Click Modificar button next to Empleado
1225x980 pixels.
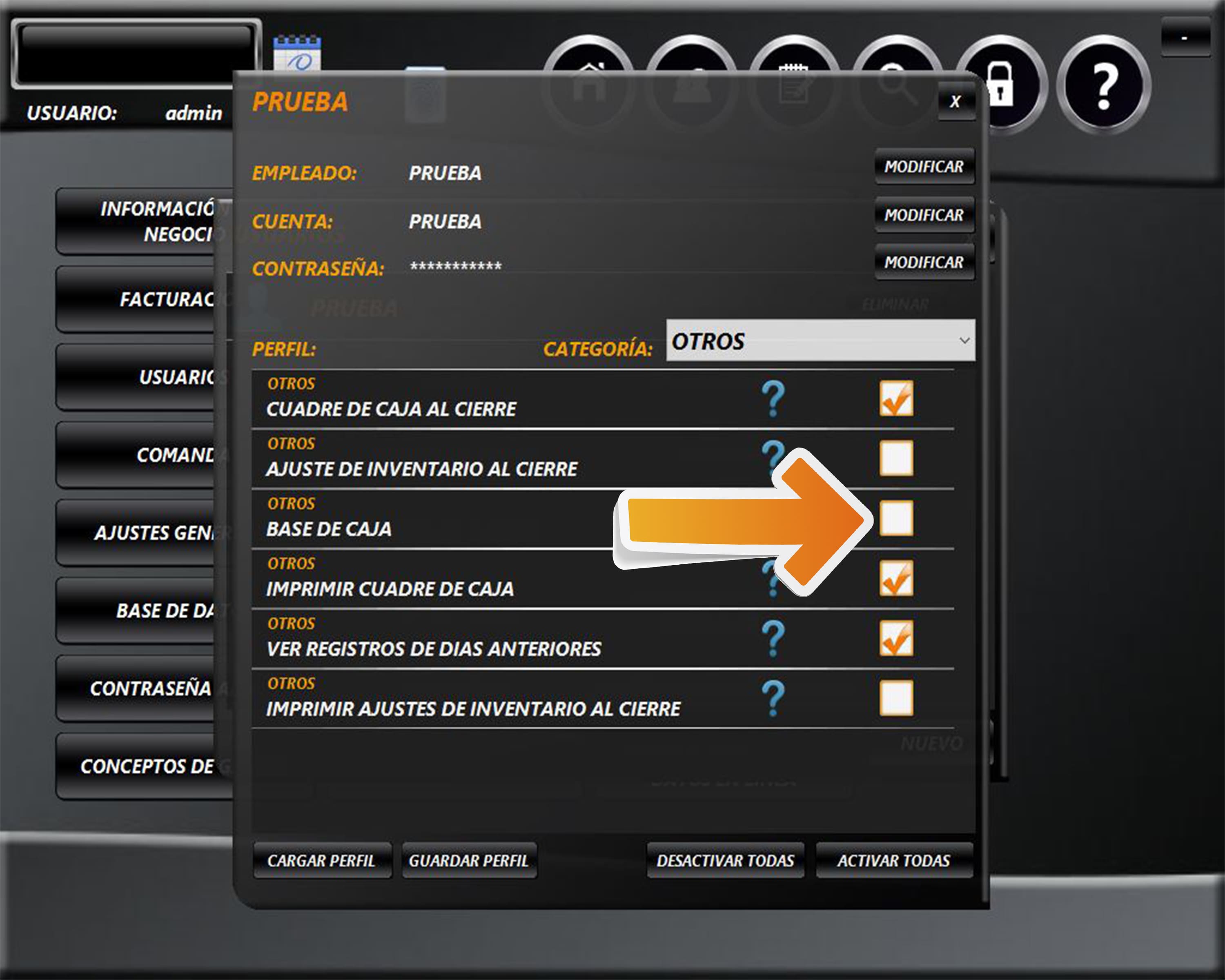(x=924, y=167)
